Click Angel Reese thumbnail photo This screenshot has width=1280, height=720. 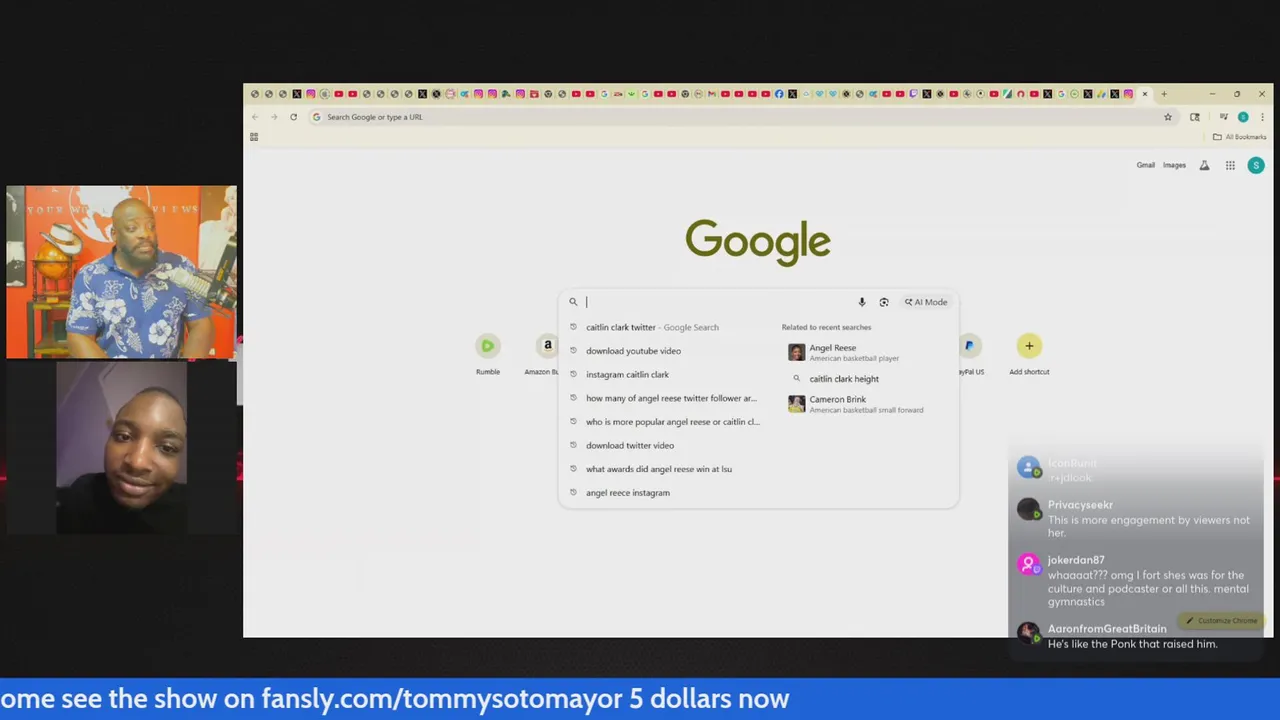pos(796,352)
